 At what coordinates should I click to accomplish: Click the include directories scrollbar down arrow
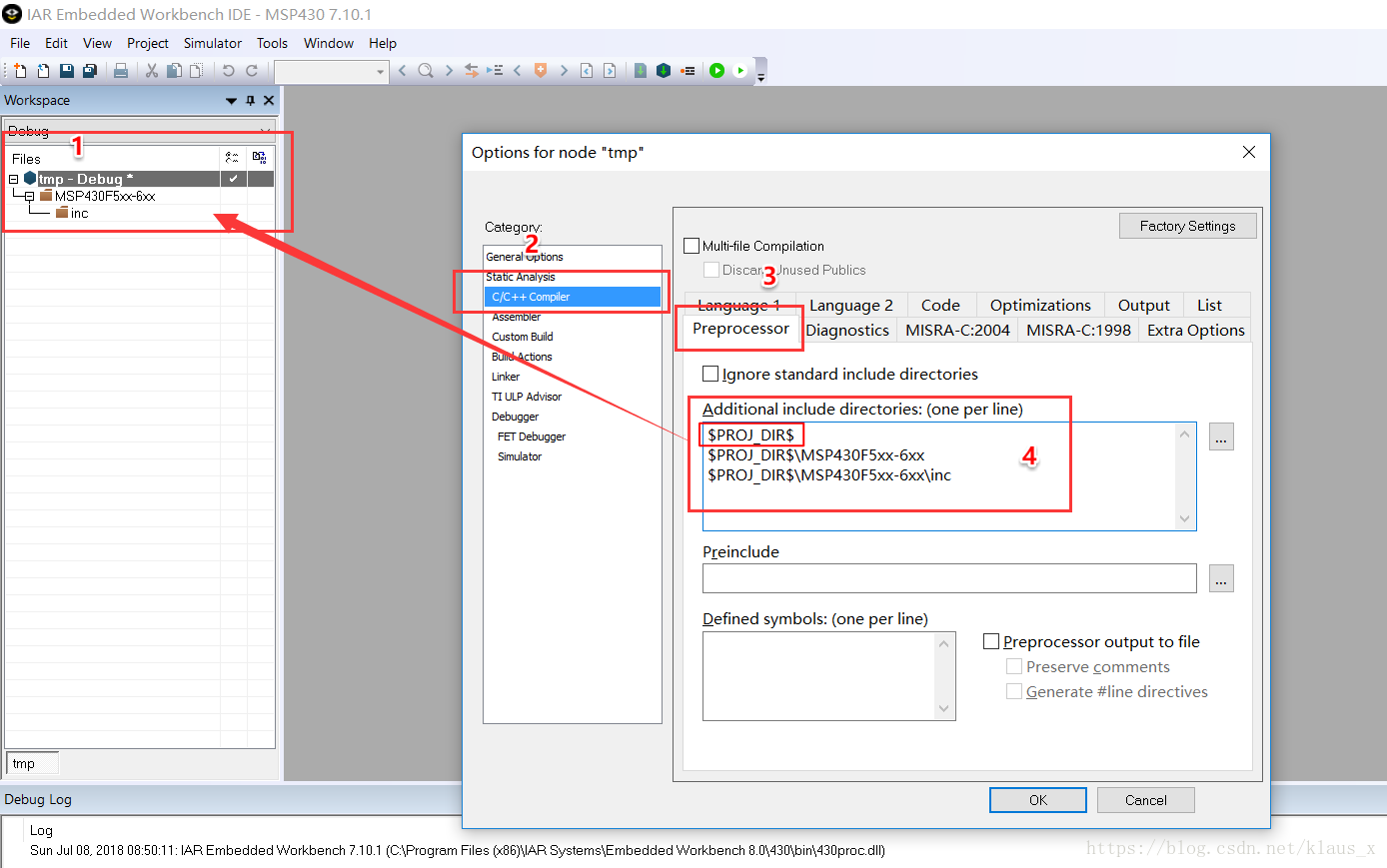[1185, 518]
